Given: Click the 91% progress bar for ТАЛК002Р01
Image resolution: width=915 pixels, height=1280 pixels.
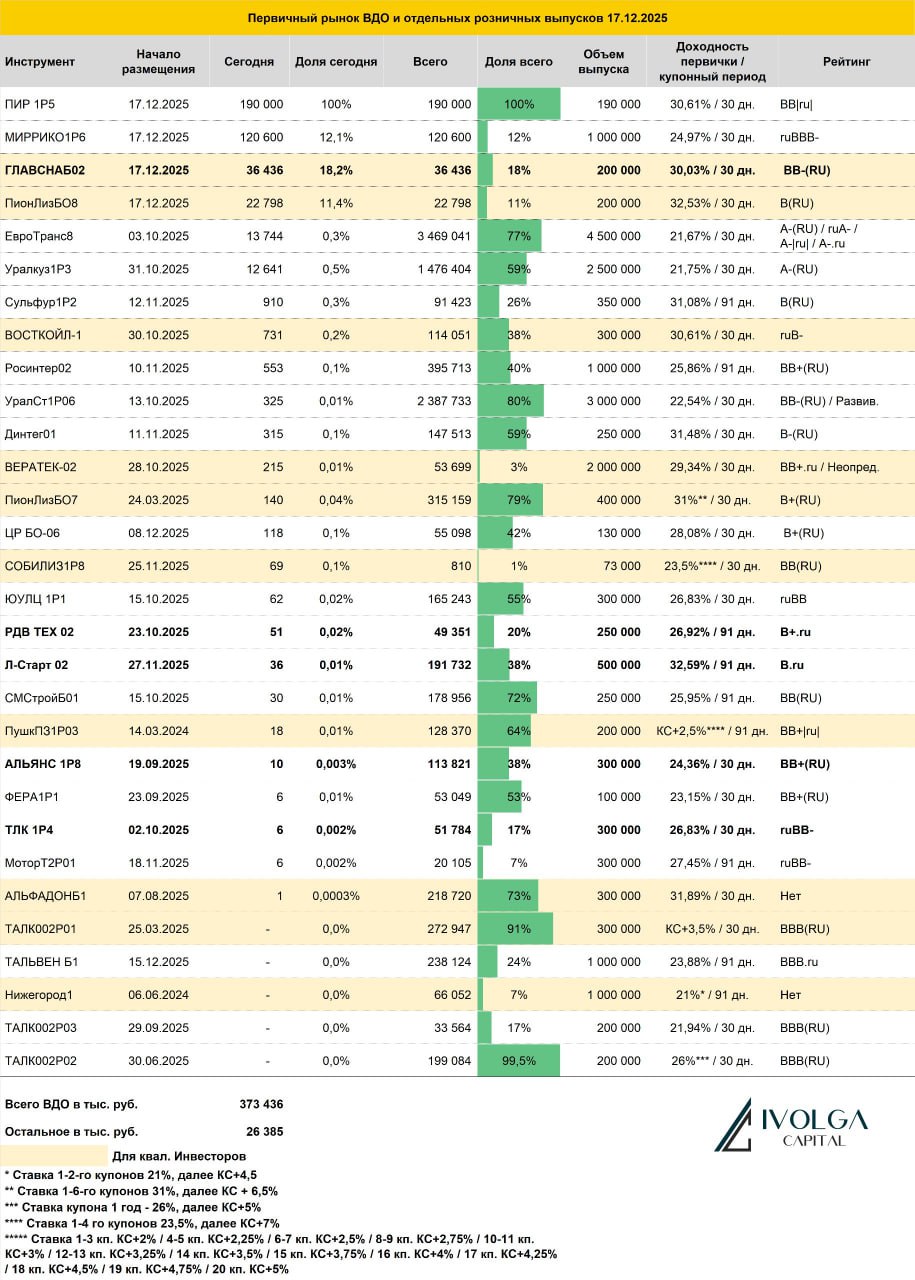Looking at the screenshot, I should [x=515, y=929].
